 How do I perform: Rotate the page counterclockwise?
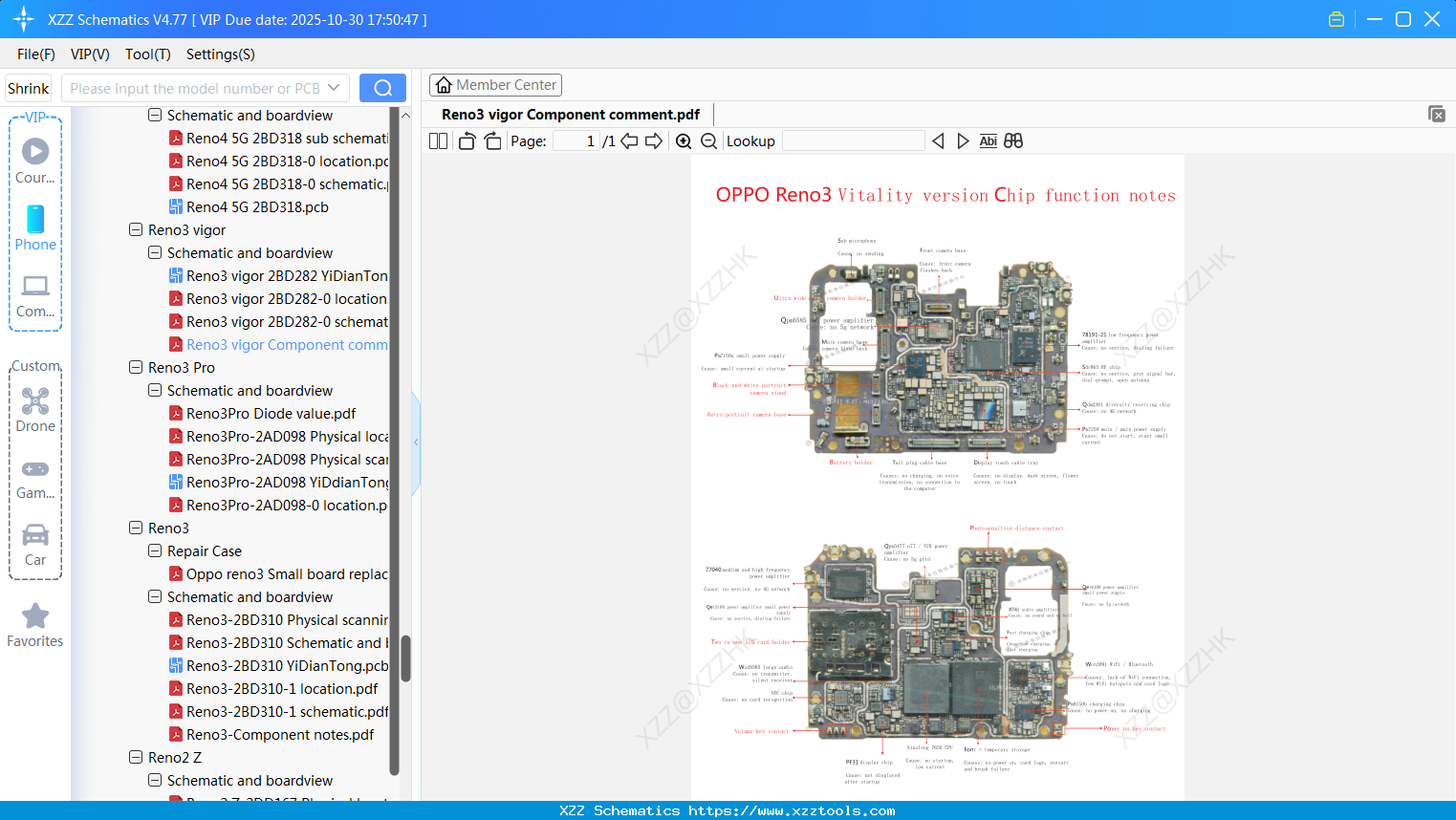(467, 141)
